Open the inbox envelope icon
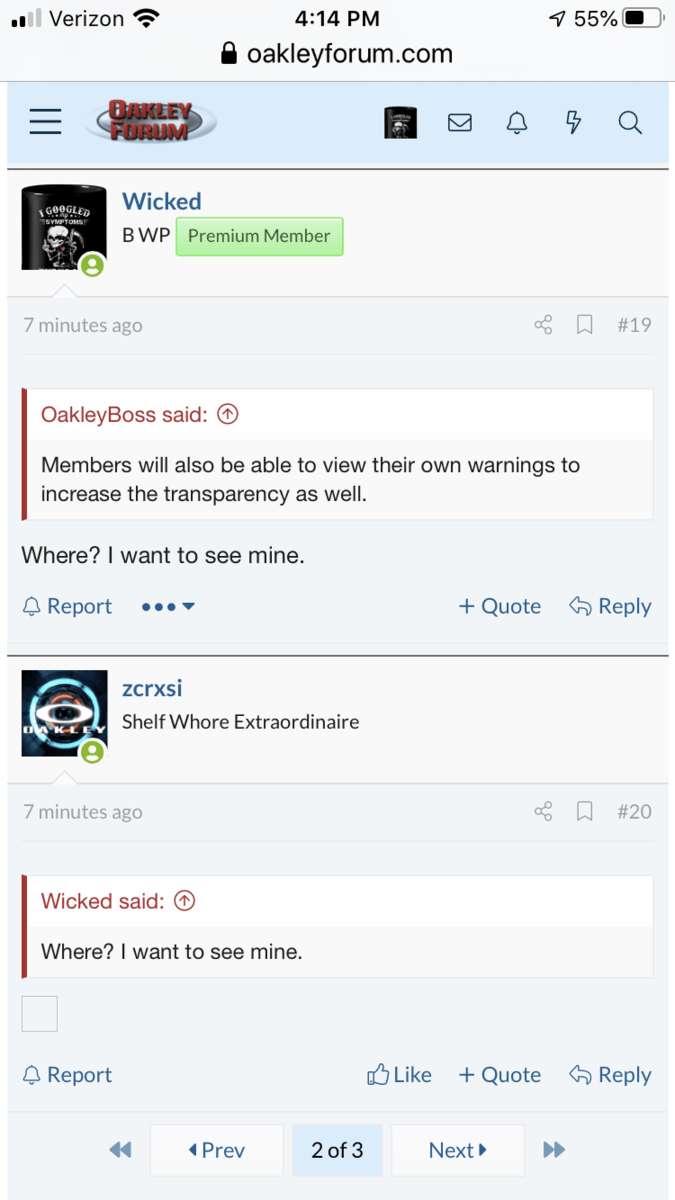 pyautogui.click(x=459, y=122)
